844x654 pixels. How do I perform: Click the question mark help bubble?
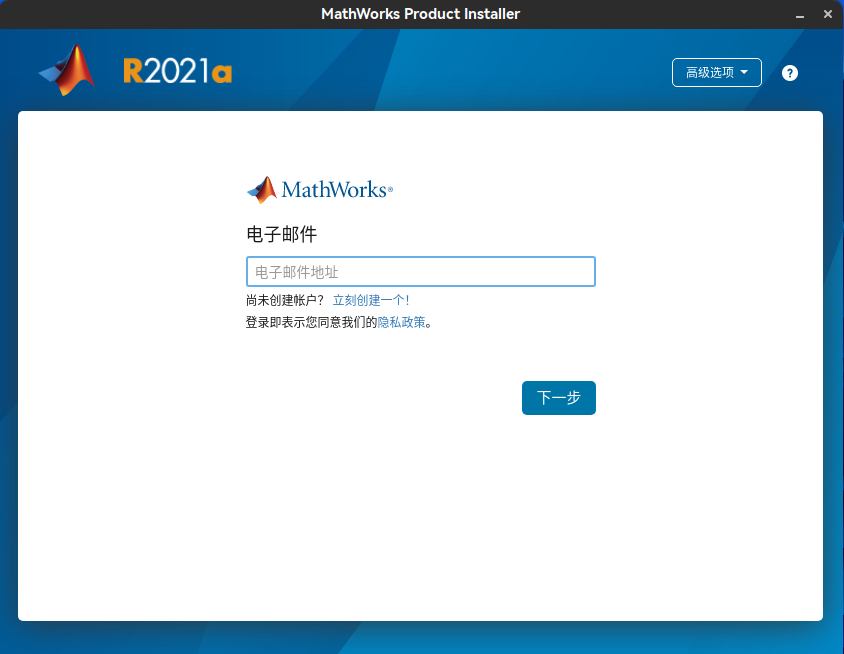click(x=789, y=72)
